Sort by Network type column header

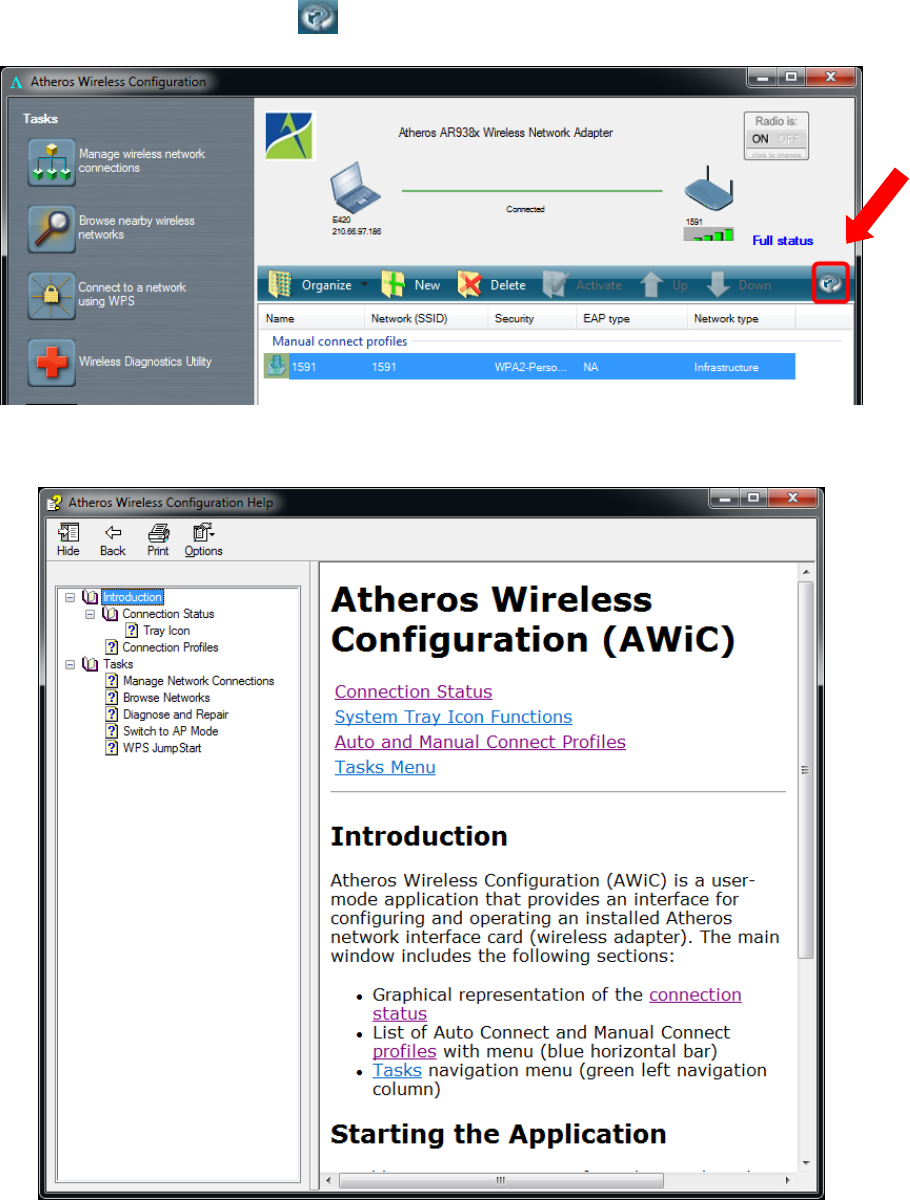click(x=740, y=319)
